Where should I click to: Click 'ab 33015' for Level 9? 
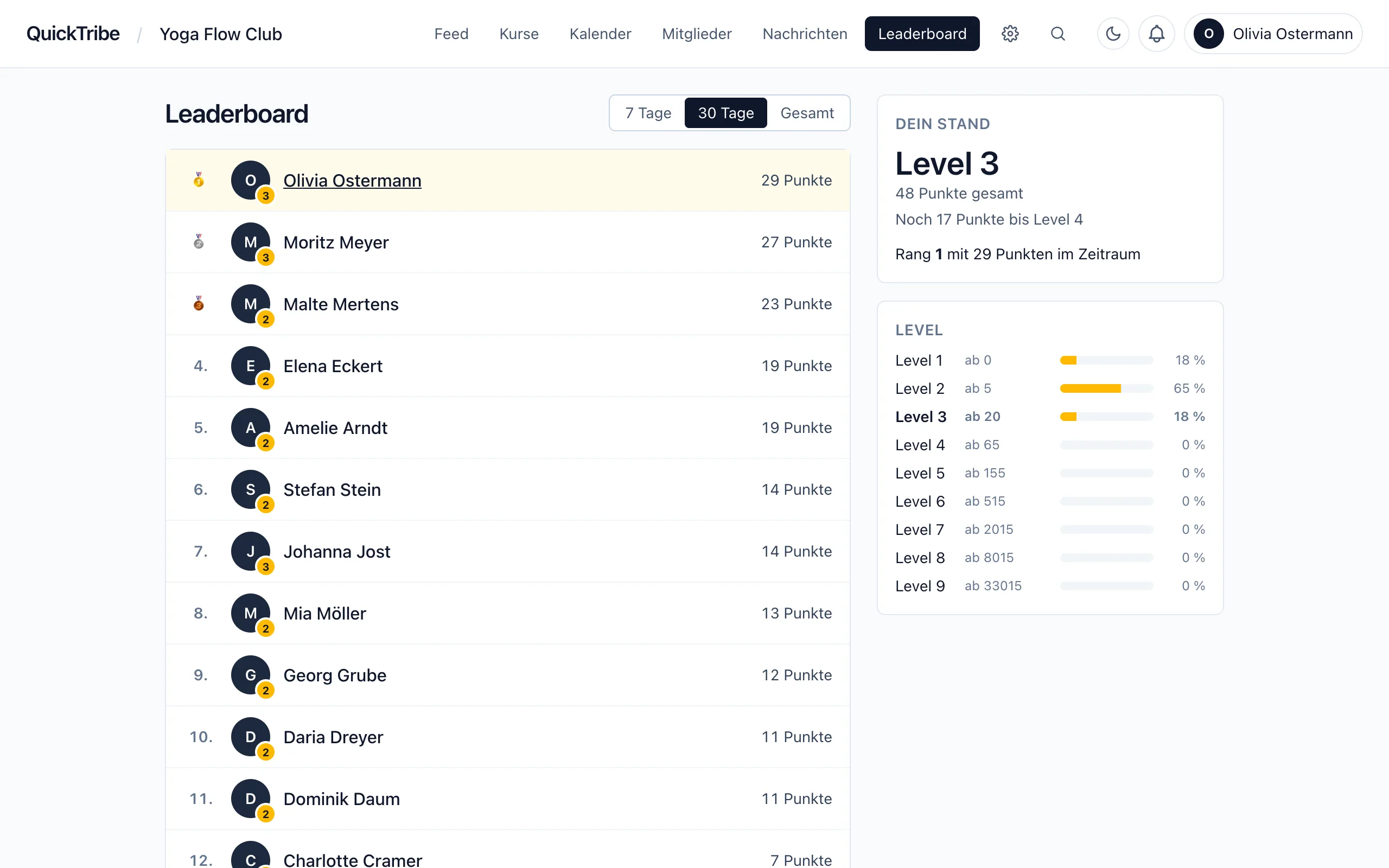point(993,585)
